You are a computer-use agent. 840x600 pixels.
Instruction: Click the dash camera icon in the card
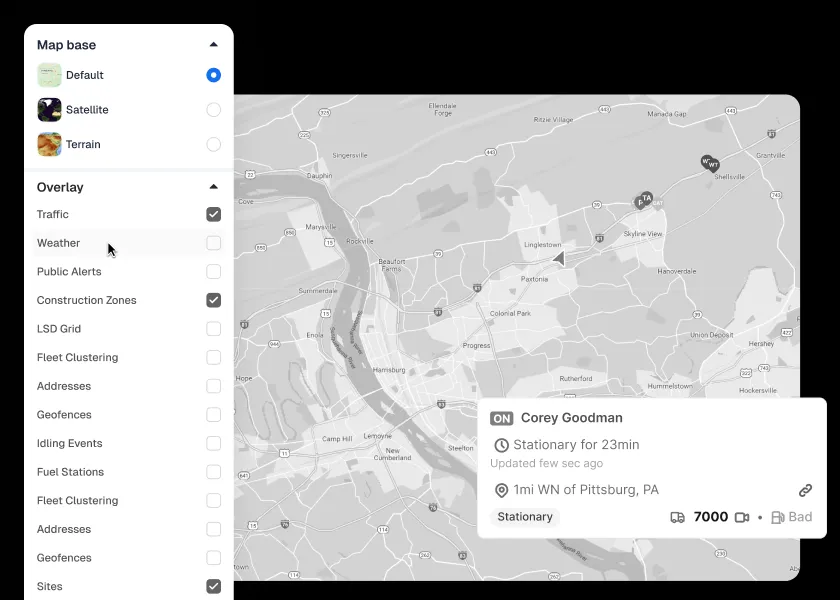click(x=742, y=518)
